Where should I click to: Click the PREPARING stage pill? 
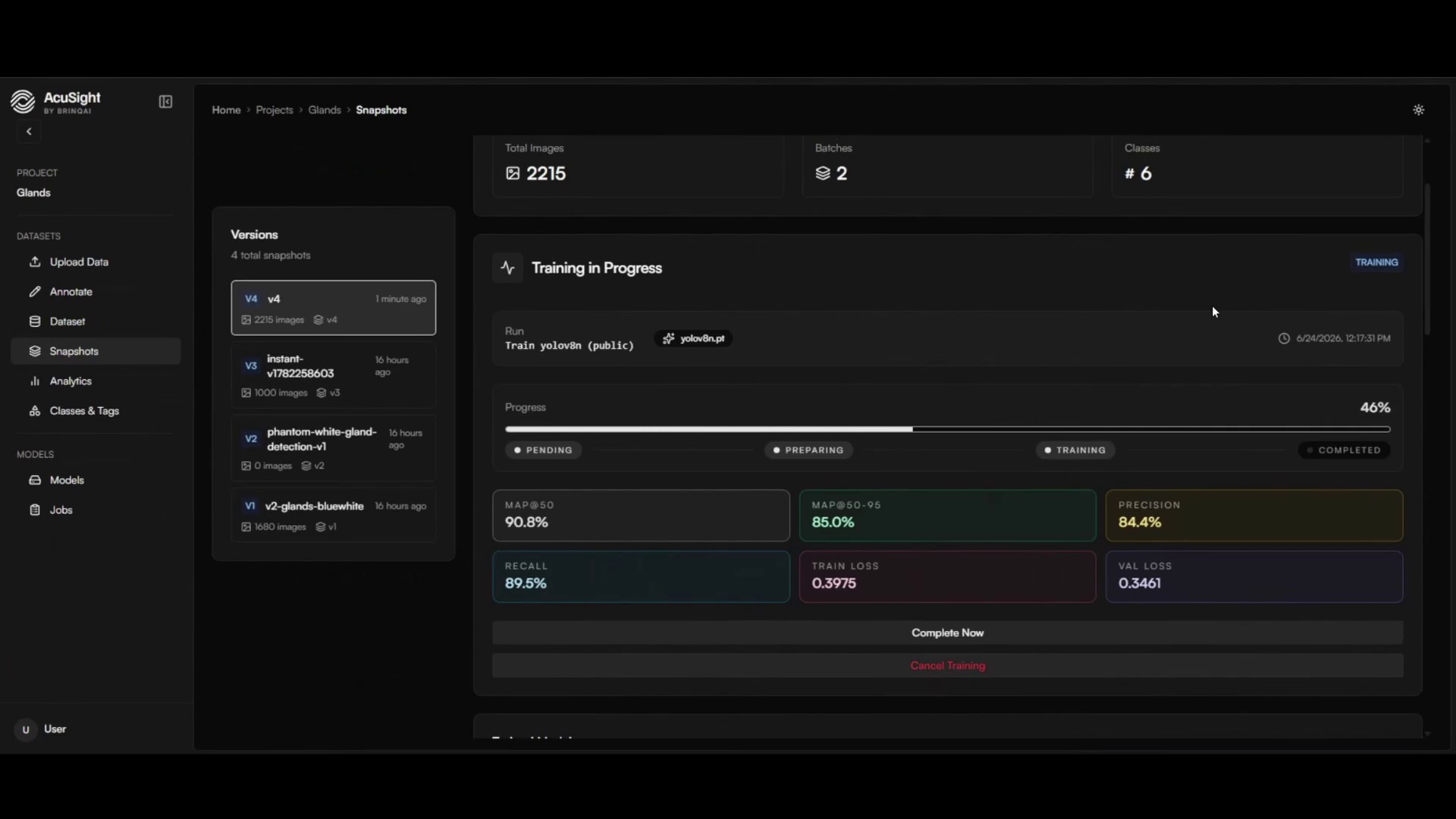tap(808, 450)
